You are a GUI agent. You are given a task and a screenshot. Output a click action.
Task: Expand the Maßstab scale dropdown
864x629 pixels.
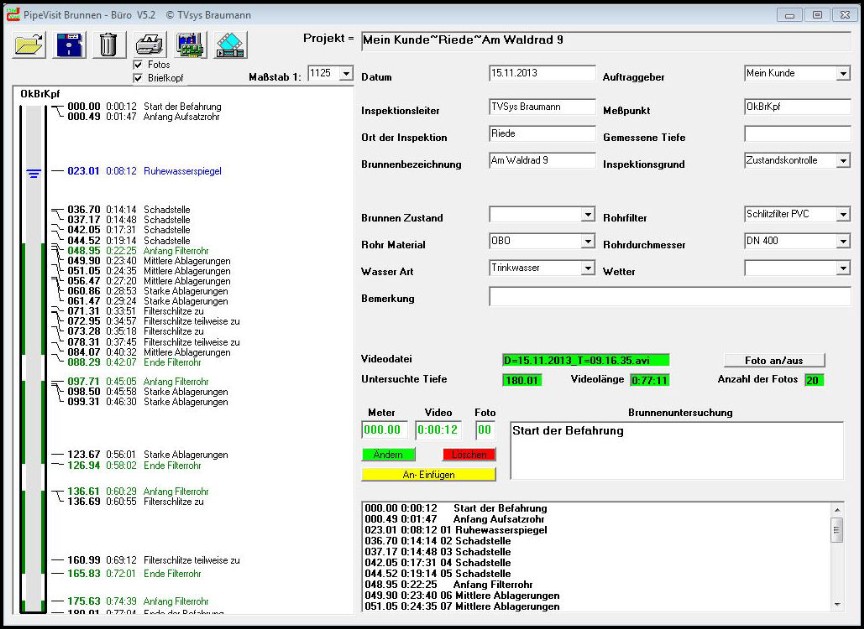click(x=346, y=74)
